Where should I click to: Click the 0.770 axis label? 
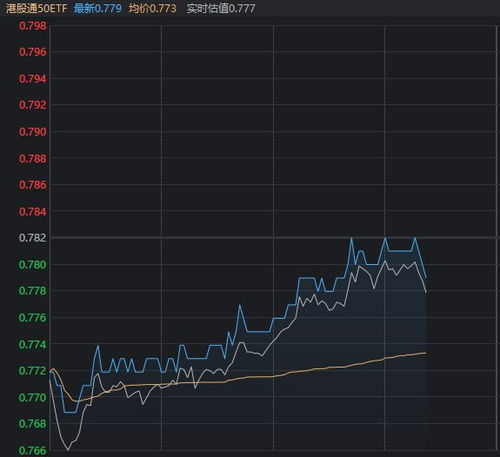(x=33, y=397)
